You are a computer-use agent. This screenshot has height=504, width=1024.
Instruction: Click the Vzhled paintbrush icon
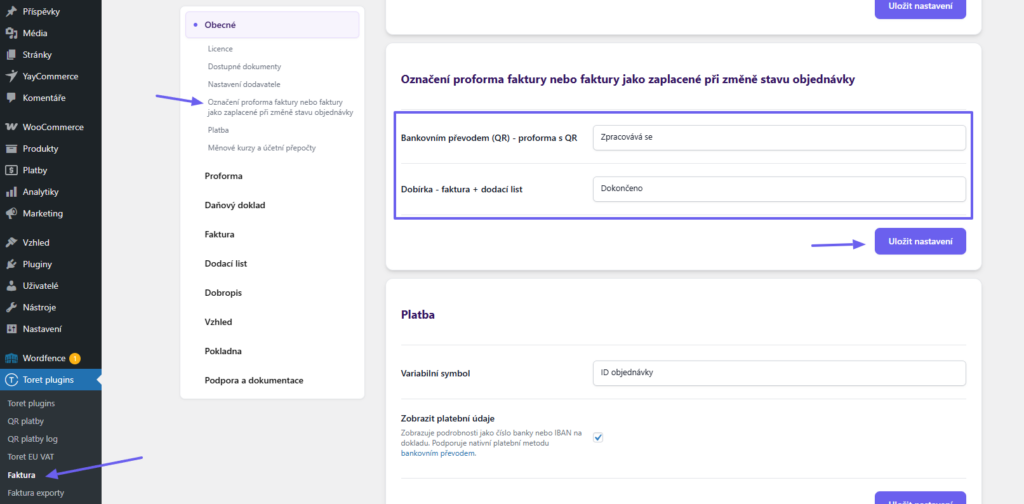(x=10, y=243)
